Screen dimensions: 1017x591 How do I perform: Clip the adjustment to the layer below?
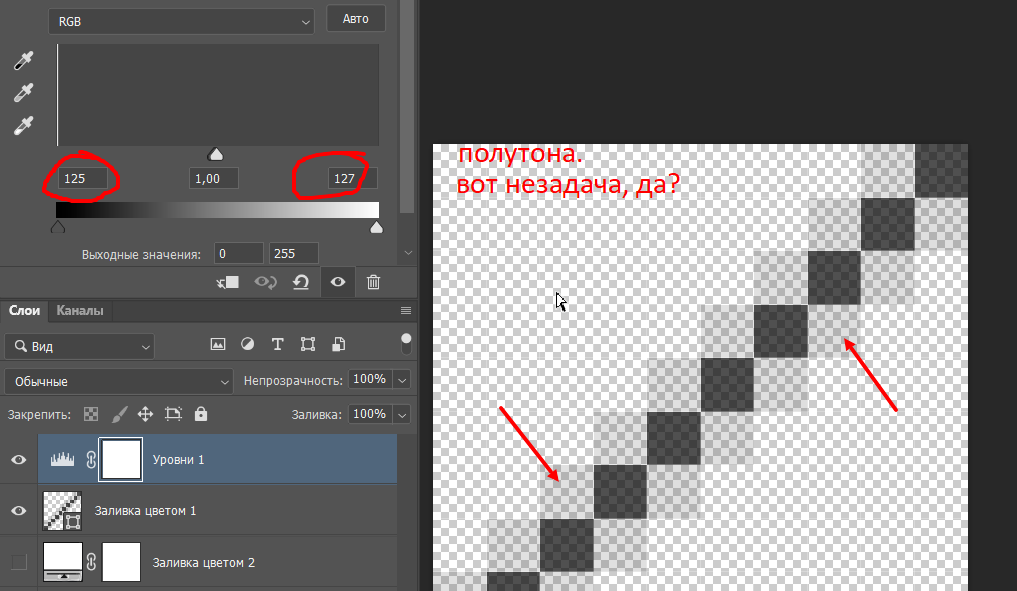[x=228, y=282]
